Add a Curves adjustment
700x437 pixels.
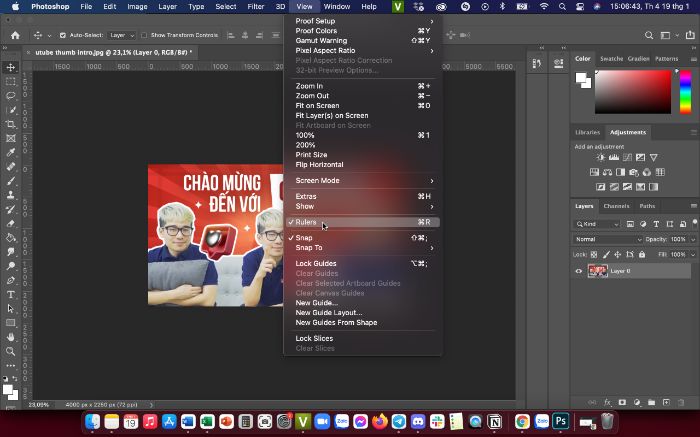point(627,158)
